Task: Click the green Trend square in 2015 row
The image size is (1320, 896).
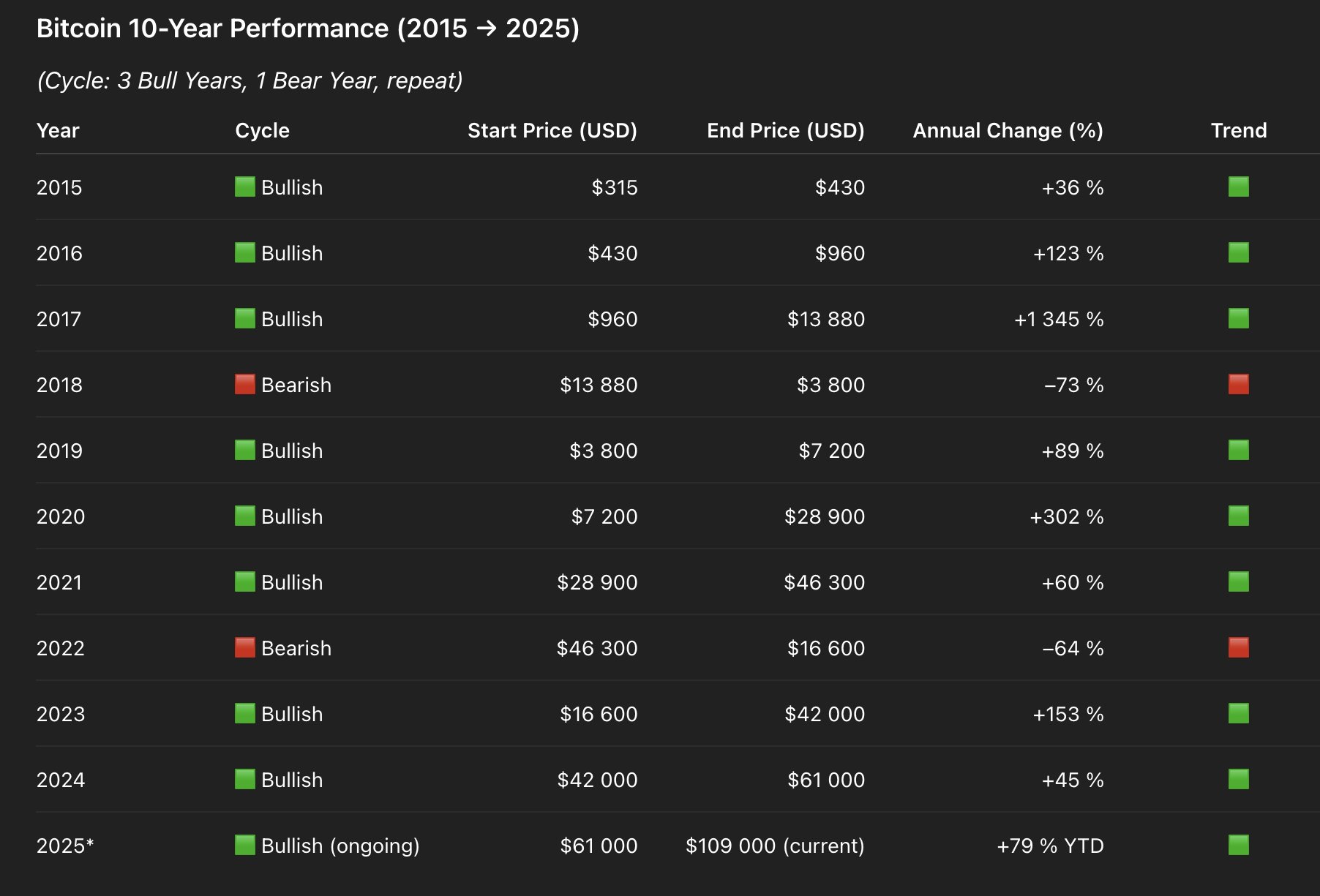Action: 1238,187
